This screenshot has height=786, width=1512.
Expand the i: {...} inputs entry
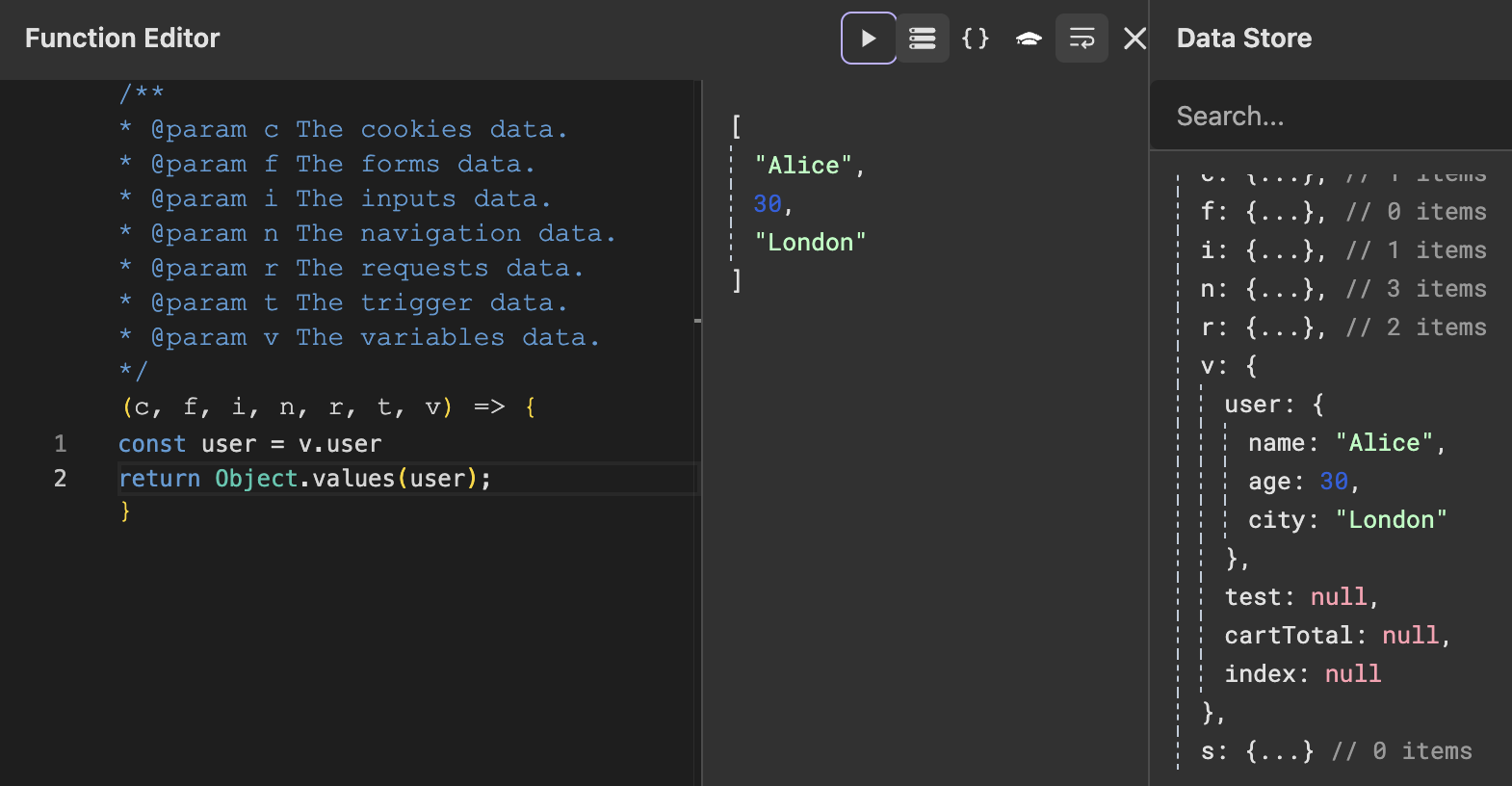(x=1343, y=250)
